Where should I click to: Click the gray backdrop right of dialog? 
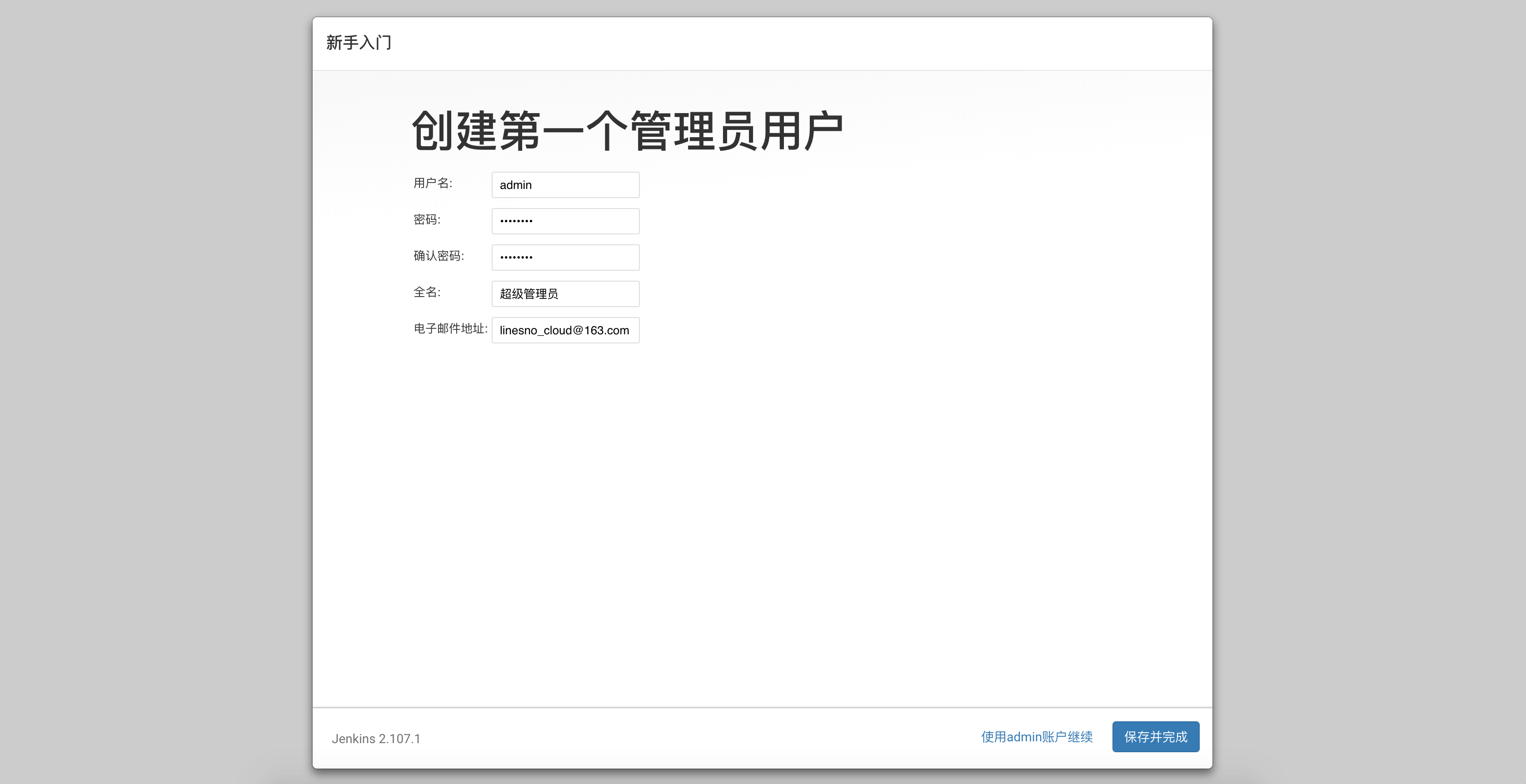click(1368, 391)
